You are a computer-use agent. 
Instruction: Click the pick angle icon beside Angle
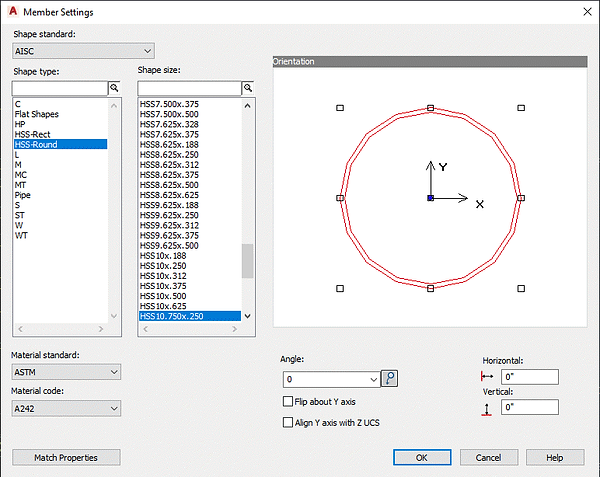[x=390, y=379]
